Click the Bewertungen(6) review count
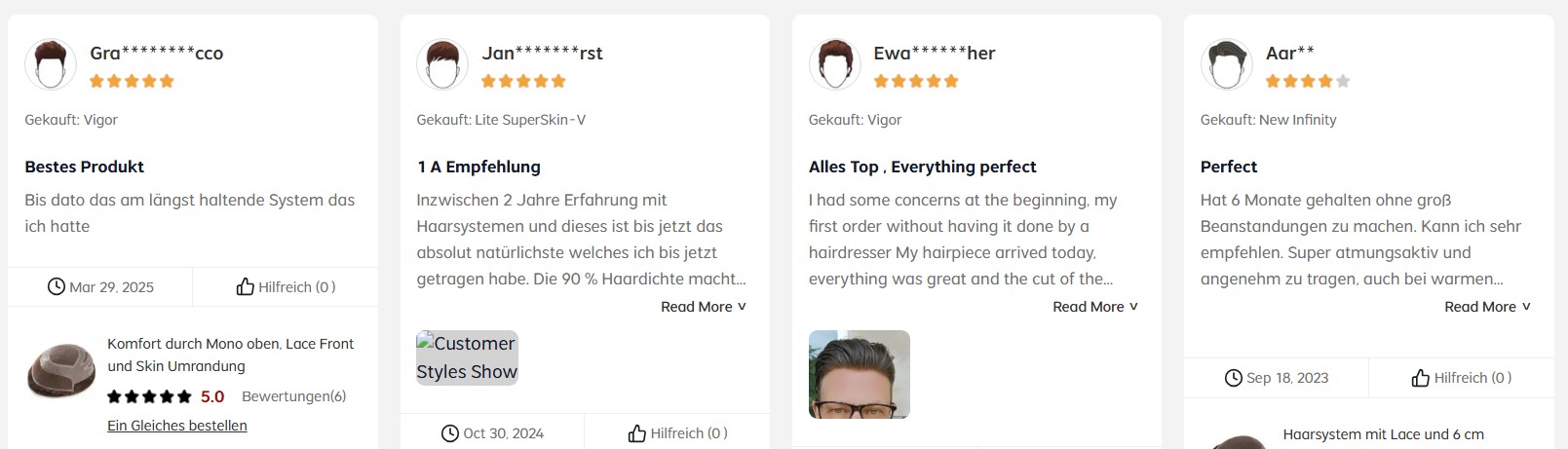This screenshot has height=449, width=1568. (x=293, y=396)
